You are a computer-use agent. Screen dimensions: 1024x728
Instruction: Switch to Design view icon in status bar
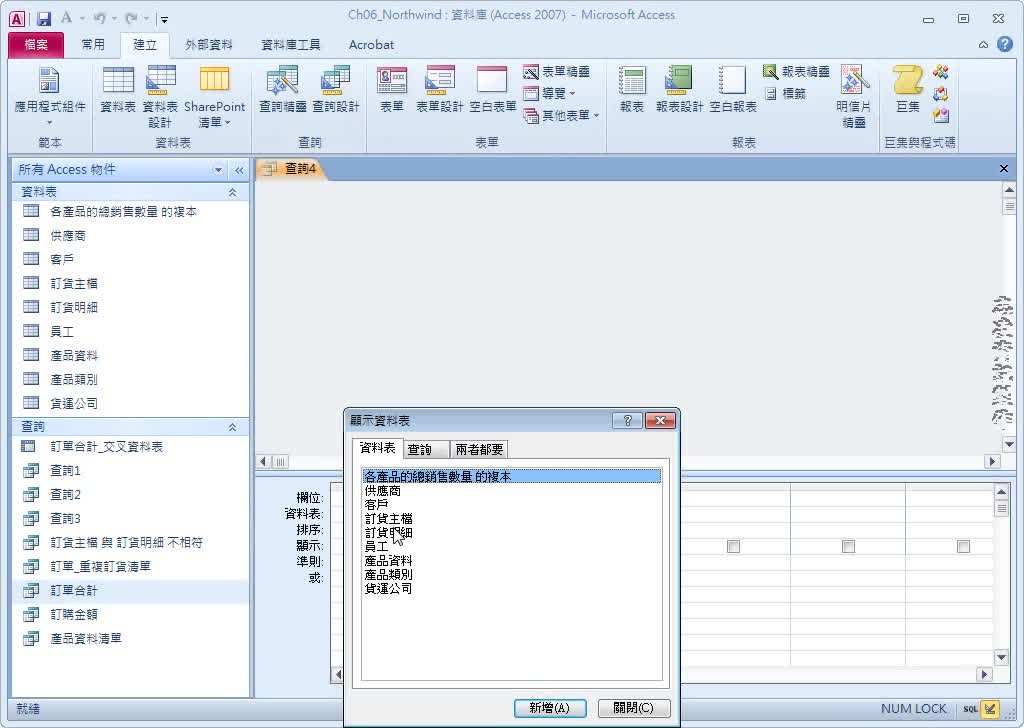[991, 708]
